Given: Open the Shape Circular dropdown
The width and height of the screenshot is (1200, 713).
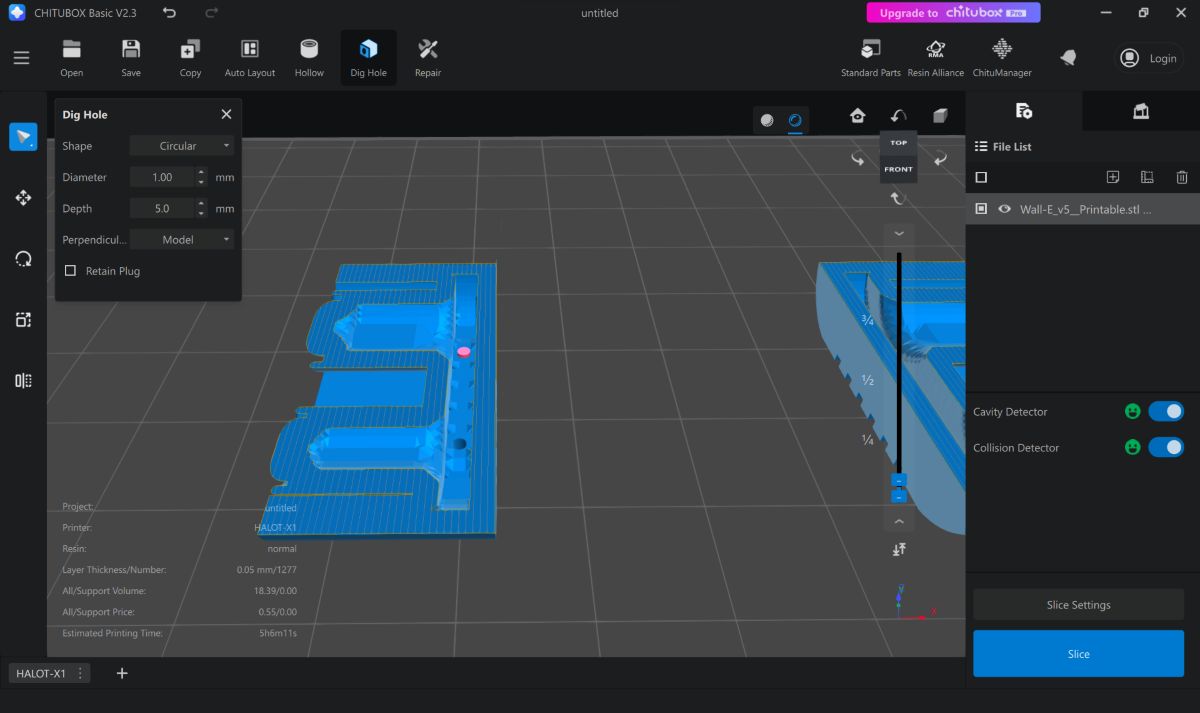Looking at the screenshot, I should 182,146.
